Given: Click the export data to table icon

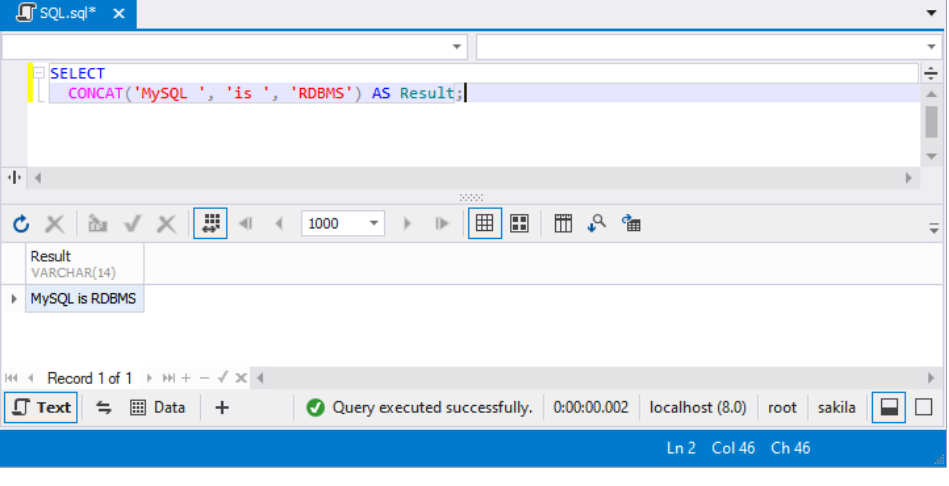Looking at the screenshot, I should tap(631, 223).
